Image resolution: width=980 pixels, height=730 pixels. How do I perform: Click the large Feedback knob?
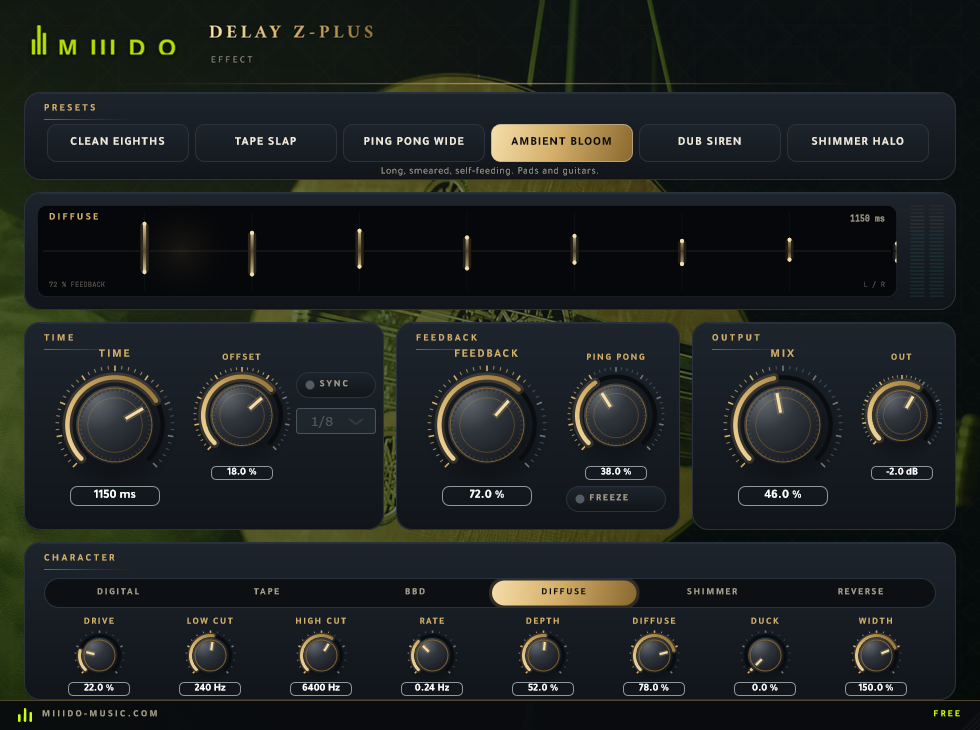pyautogui.click(x=486, y=424)
